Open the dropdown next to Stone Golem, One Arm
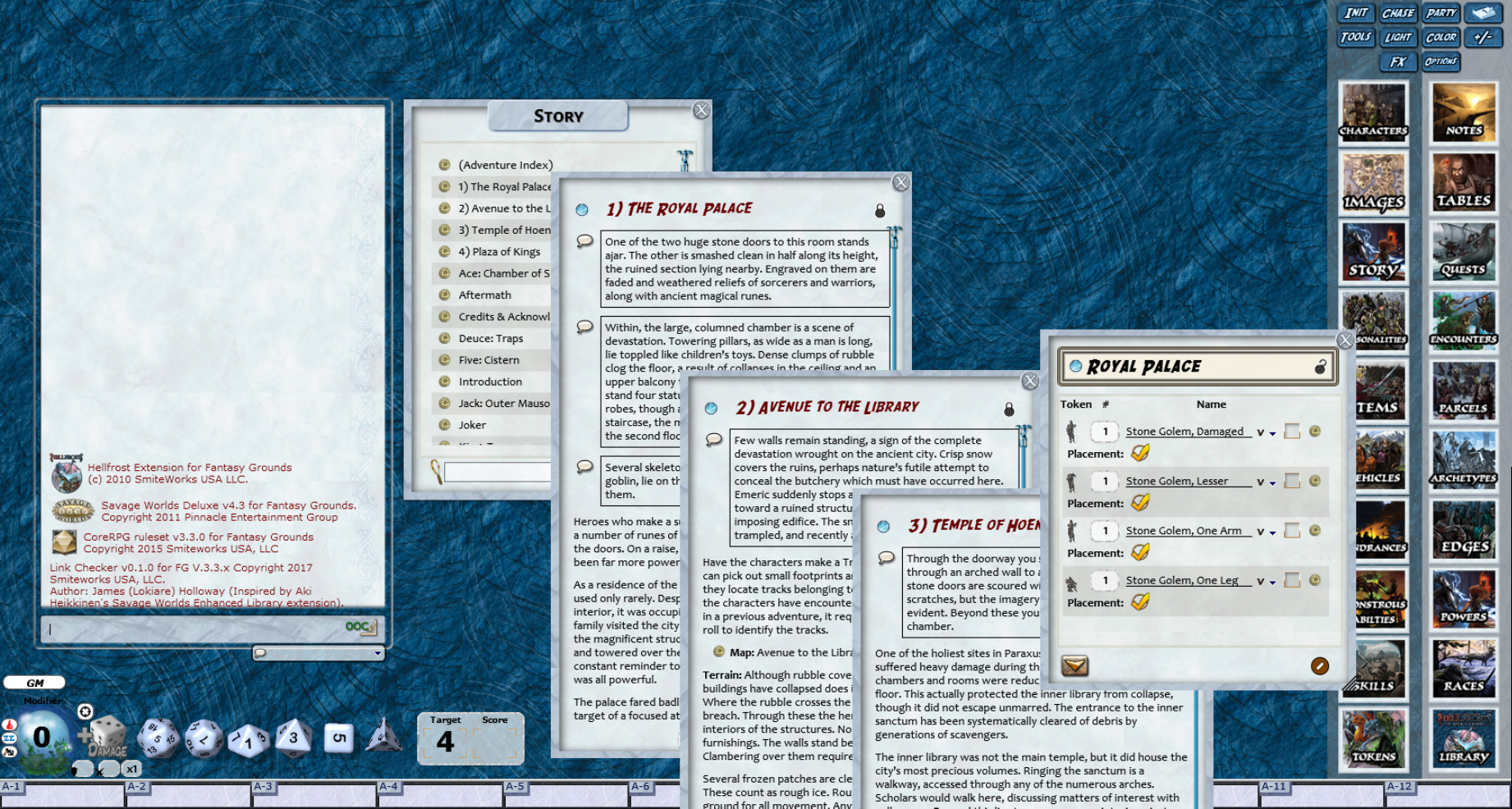Viewport: 1512px width, 809px height. 1273,532
